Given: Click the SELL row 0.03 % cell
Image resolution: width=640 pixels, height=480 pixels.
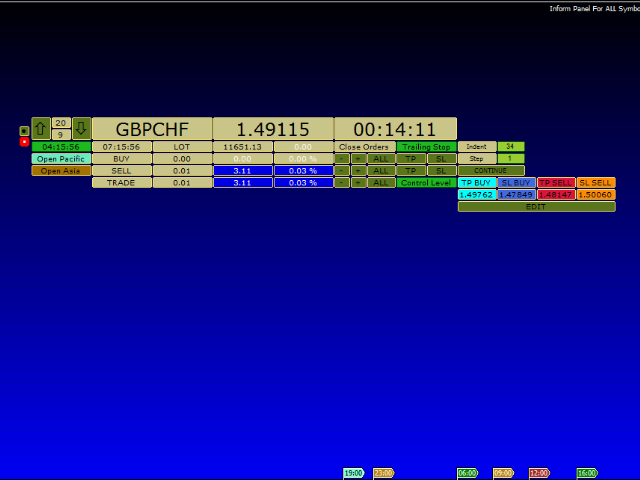Looking at the screenshot, I should (303, 171).
